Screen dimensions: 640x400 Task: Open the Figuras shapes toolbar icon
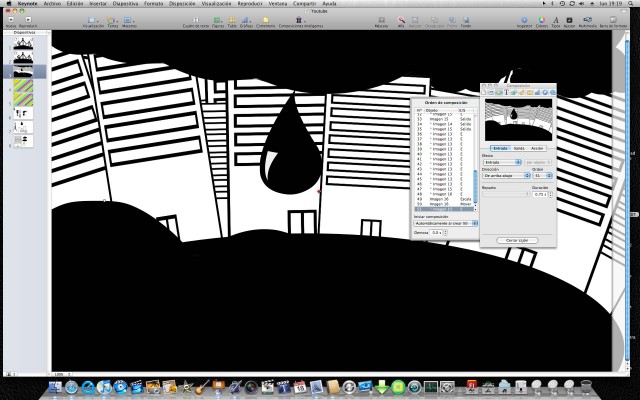point(218,20)
